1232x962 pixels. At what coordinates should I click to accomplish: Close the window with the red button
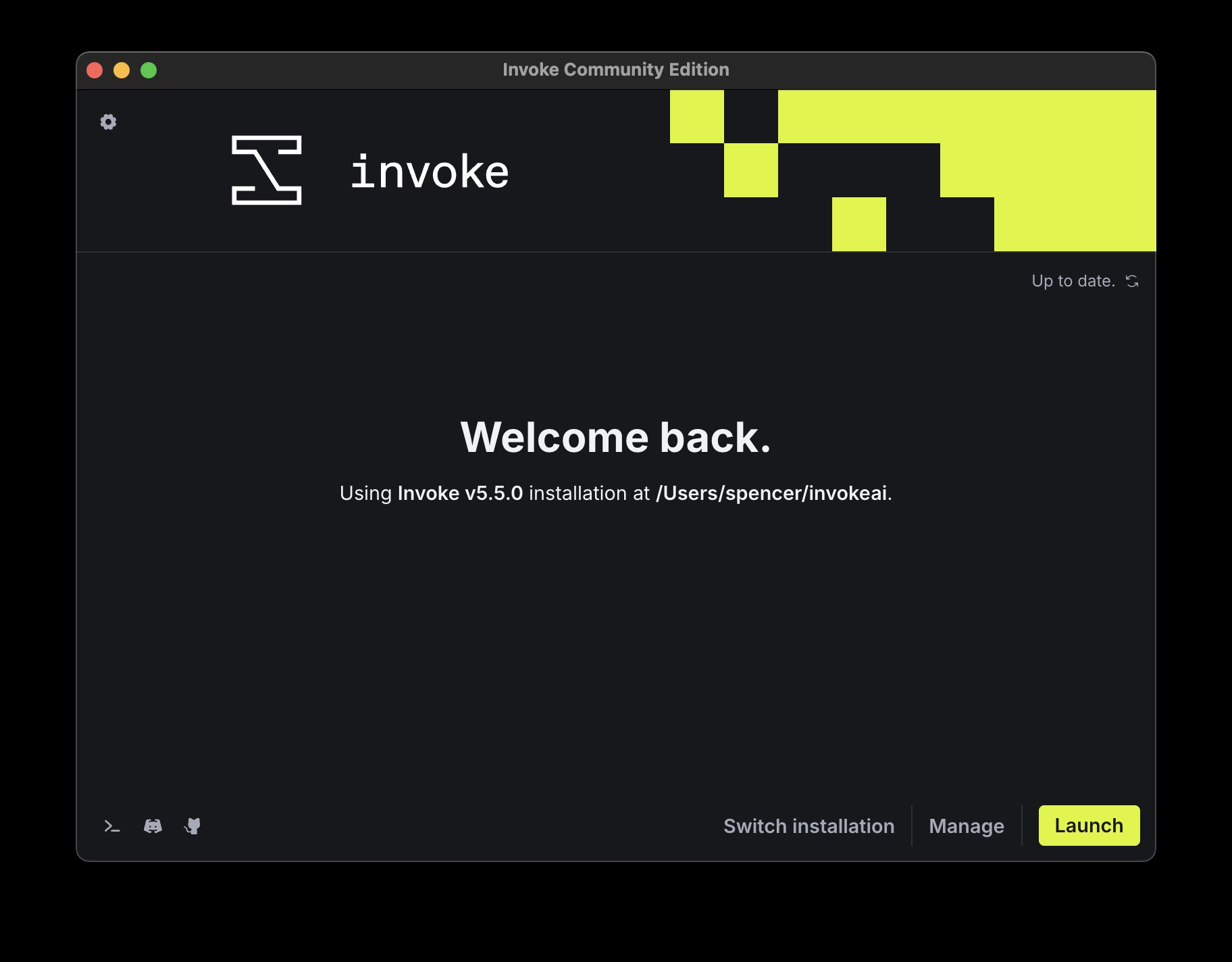click(95, 70)
